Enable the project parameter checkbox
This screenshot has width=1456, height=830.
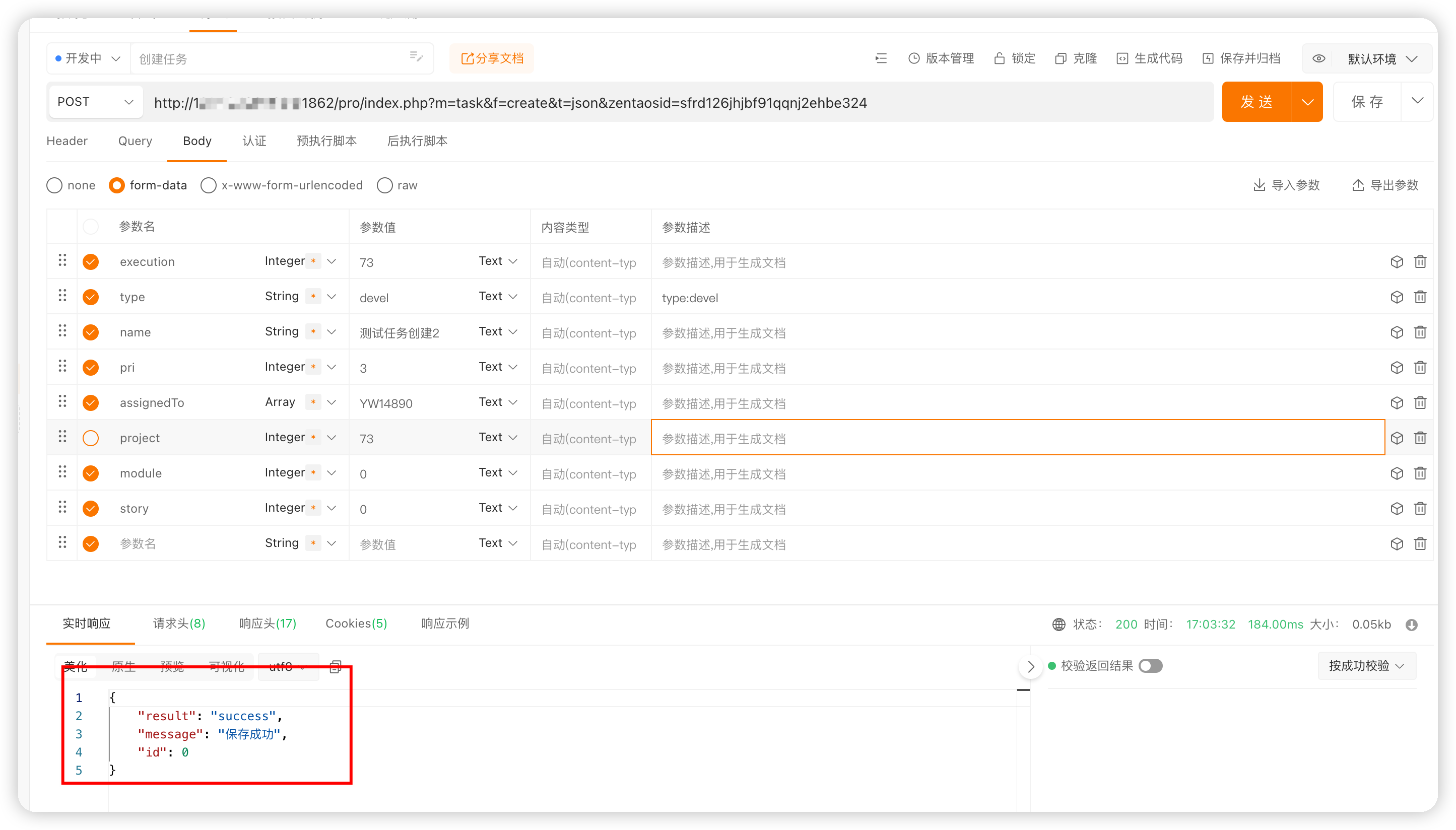click(91, 438)
